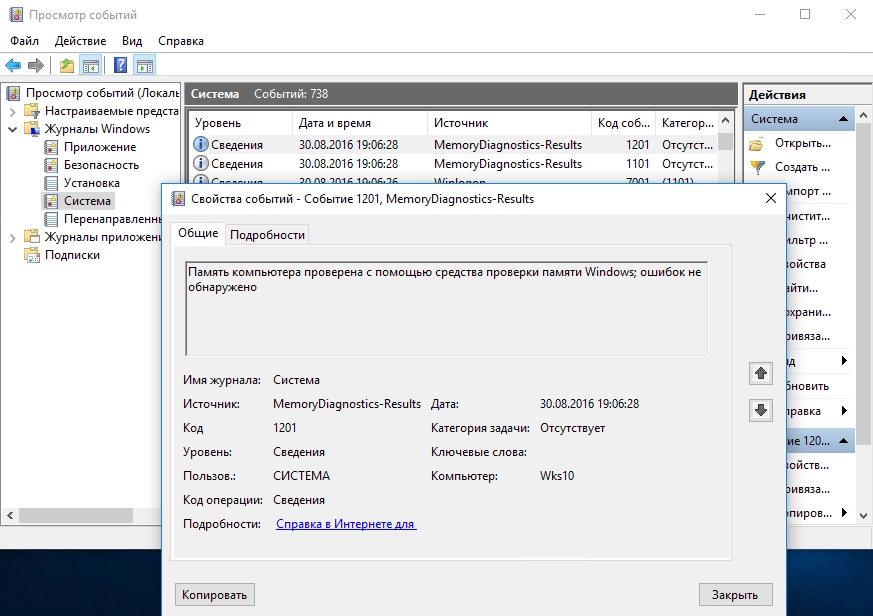Screen dimensions: 873x616
Task: Show the previous event with up arrow
Action: 761,373
